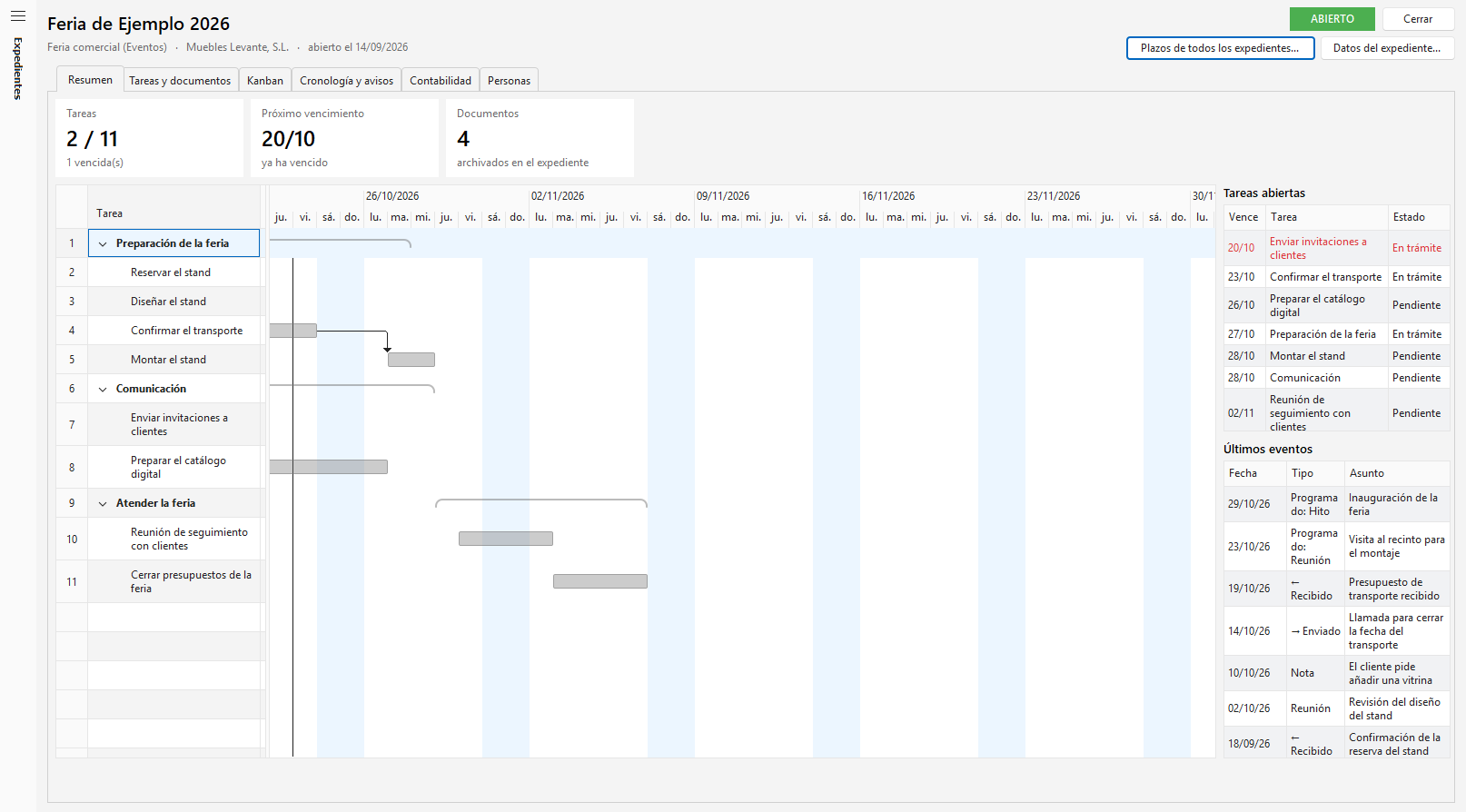Select overdue task dated 20/10 in Tareas abiertas
This screenshot has height=812, width=1466.
pos(1336,248)
